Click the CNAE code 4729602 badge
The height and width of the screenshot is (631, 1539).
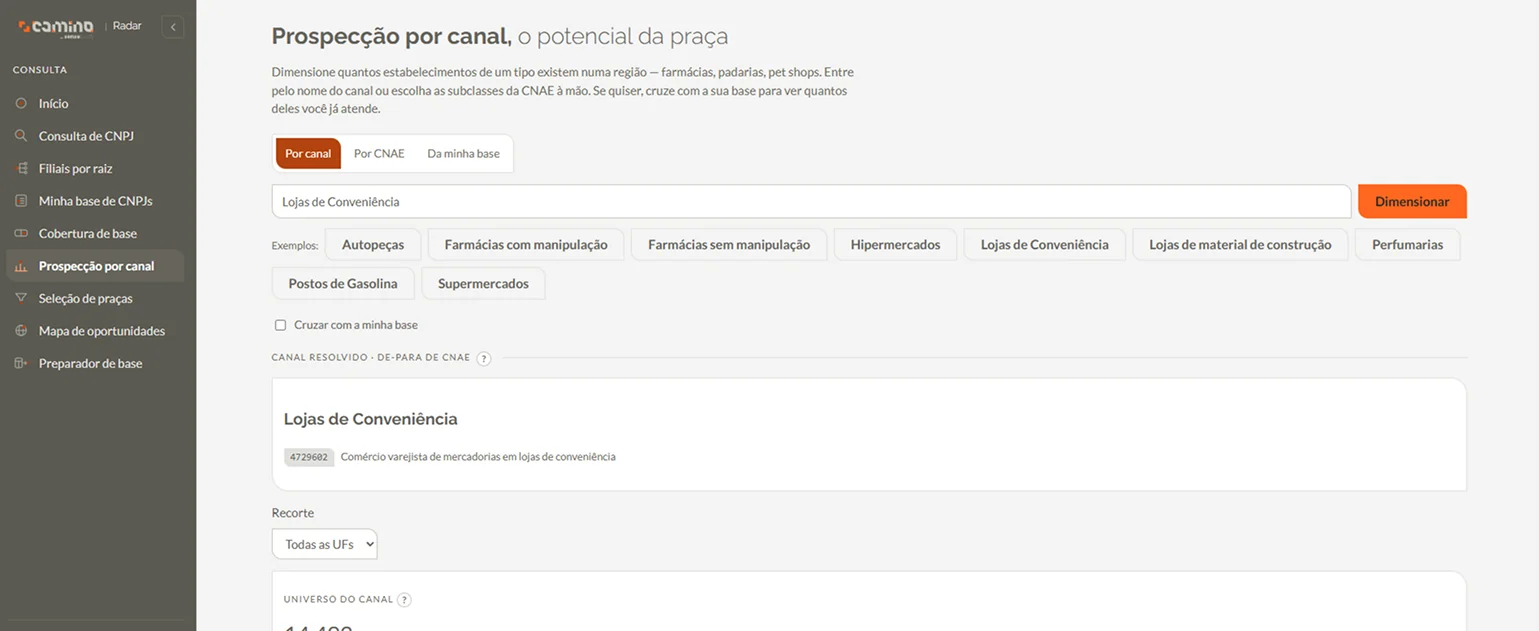tap(308, 457)
